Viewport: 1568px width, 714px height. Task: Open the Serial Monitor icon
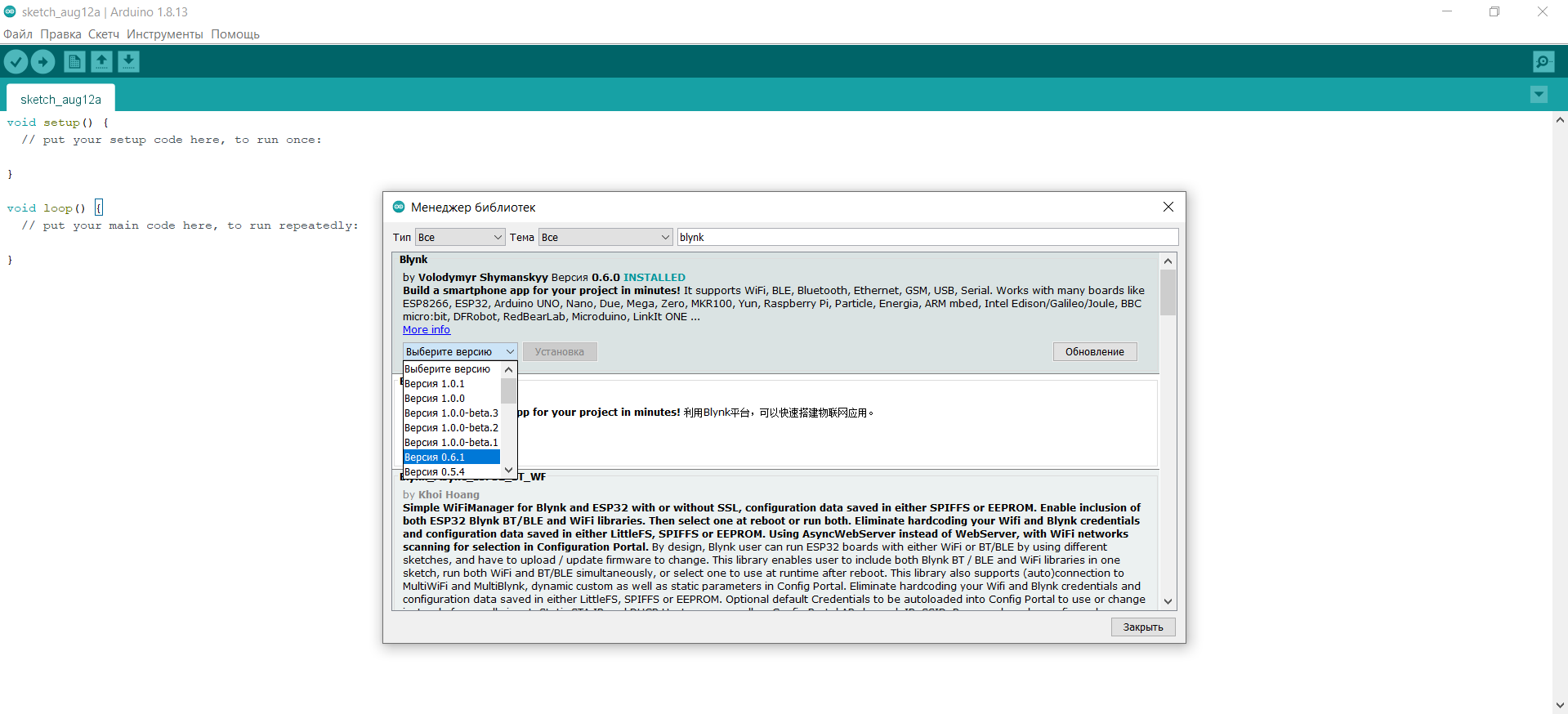(x=1543, y=61)
